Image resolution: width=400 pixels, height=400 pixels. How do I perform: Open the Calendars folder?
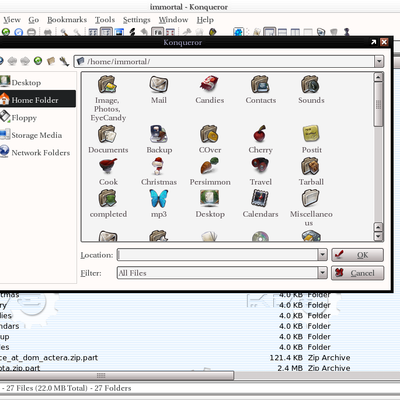[x=260, y=198]
